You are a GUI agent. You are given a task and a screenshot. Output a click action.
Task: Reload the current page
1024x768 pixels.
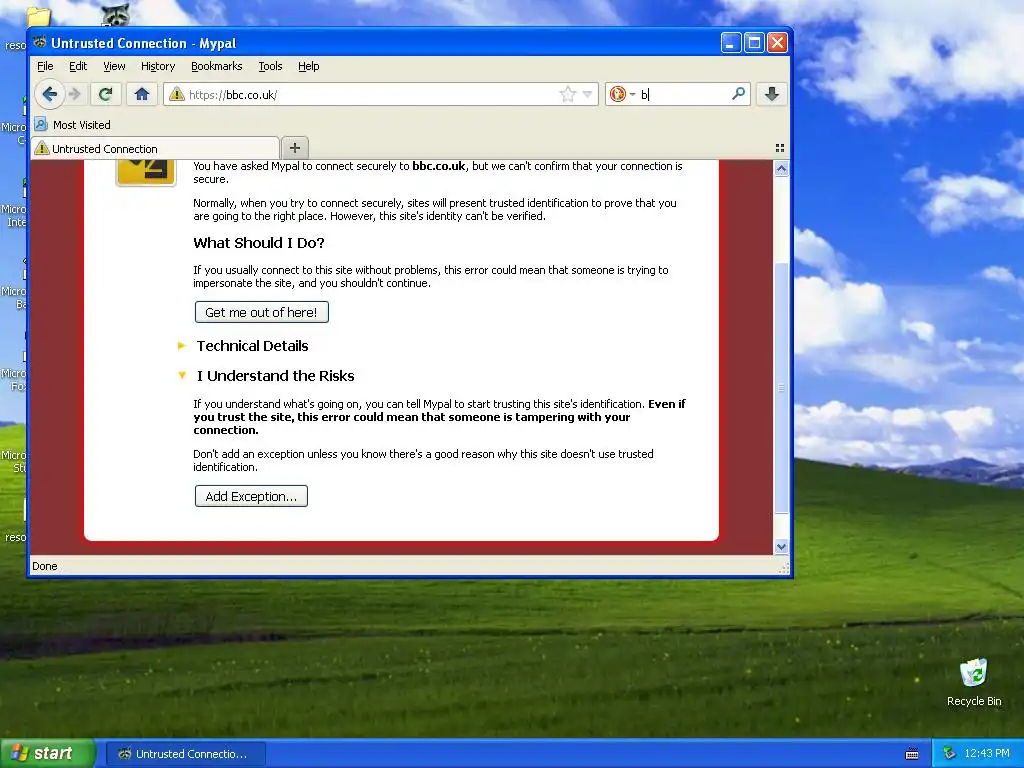(x=105, y=94)
